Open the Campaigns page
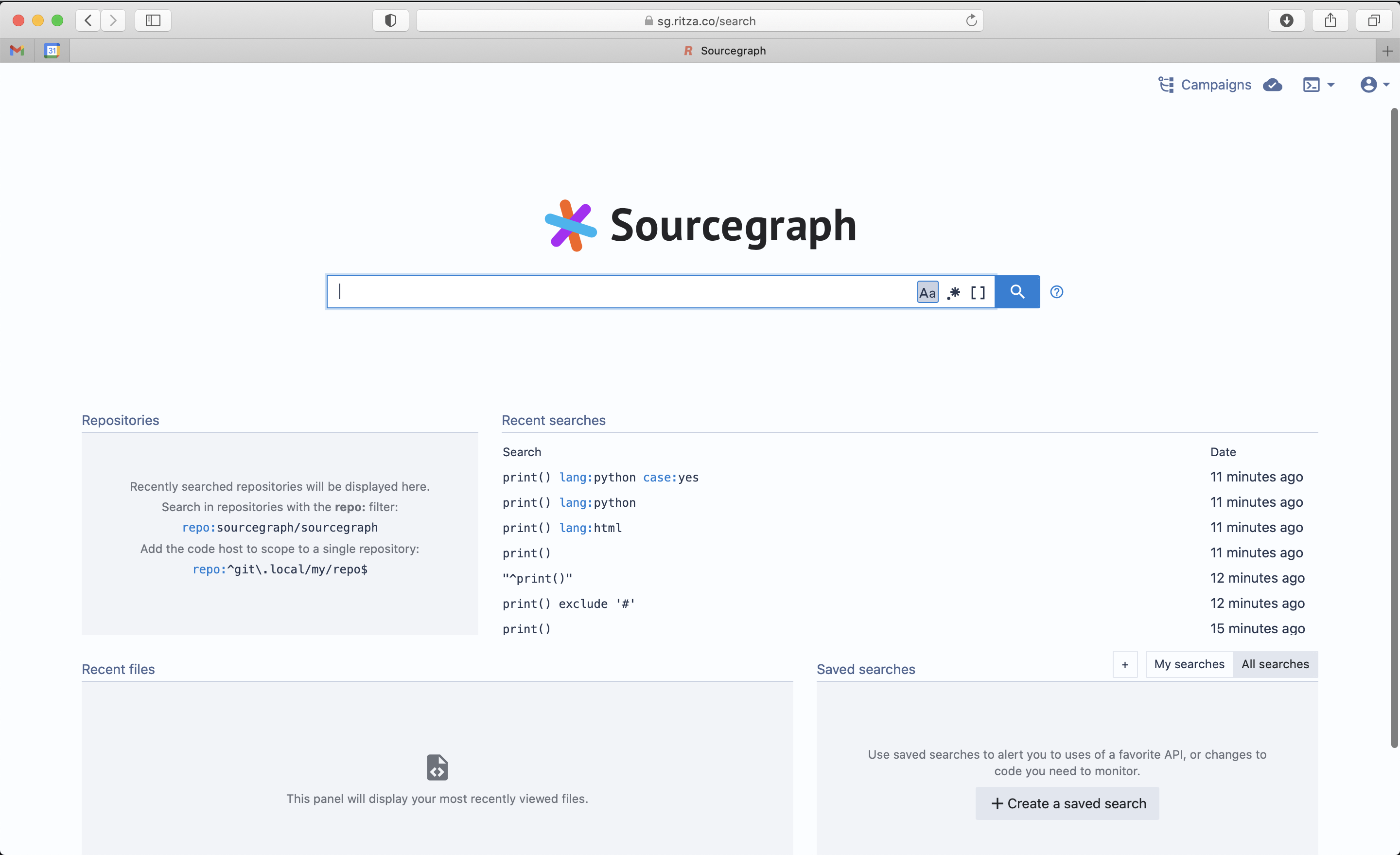 pos(1205,85)
